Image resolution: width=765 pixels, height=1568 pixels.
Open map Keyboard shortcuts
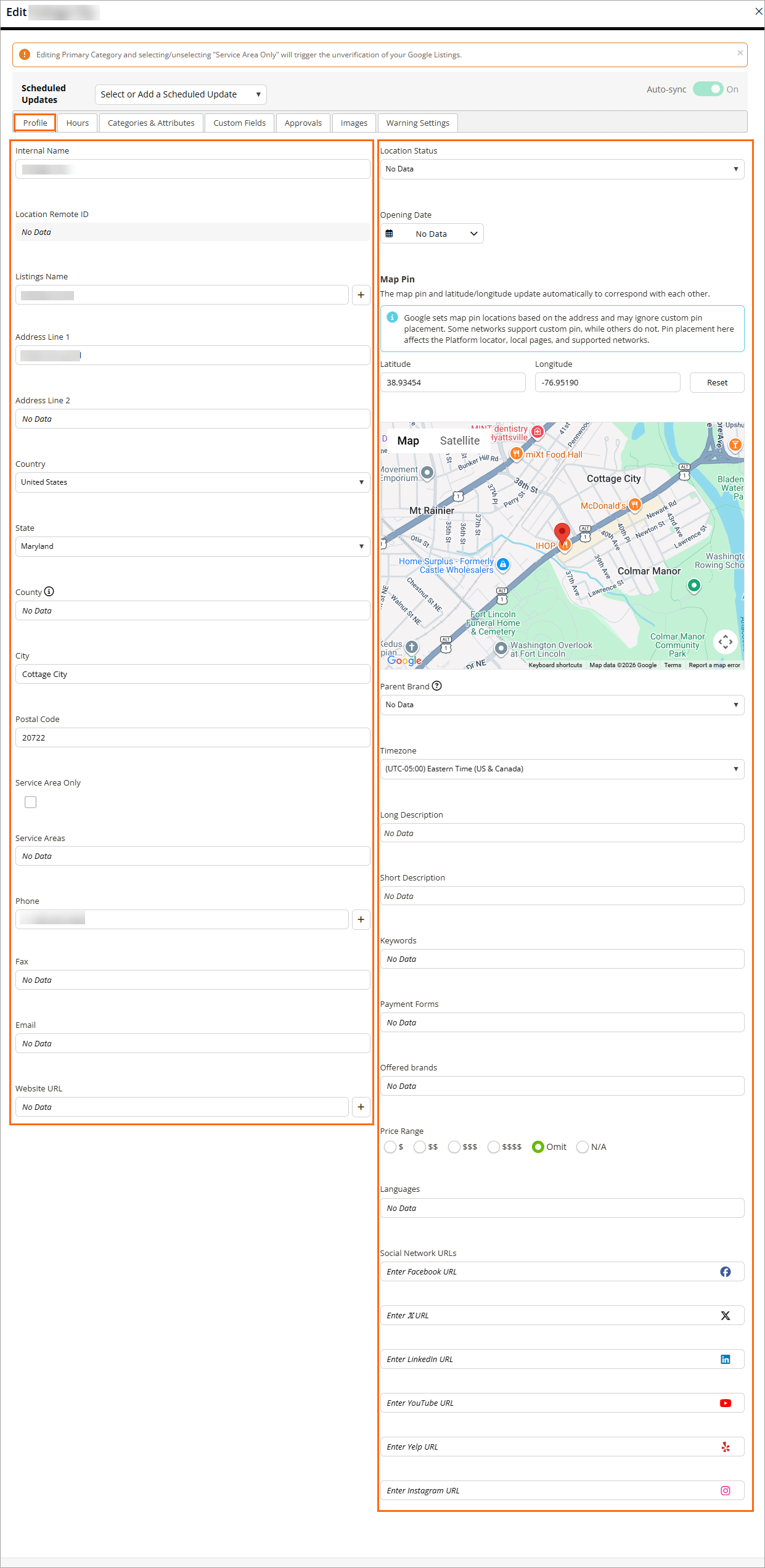coord(555,665)
